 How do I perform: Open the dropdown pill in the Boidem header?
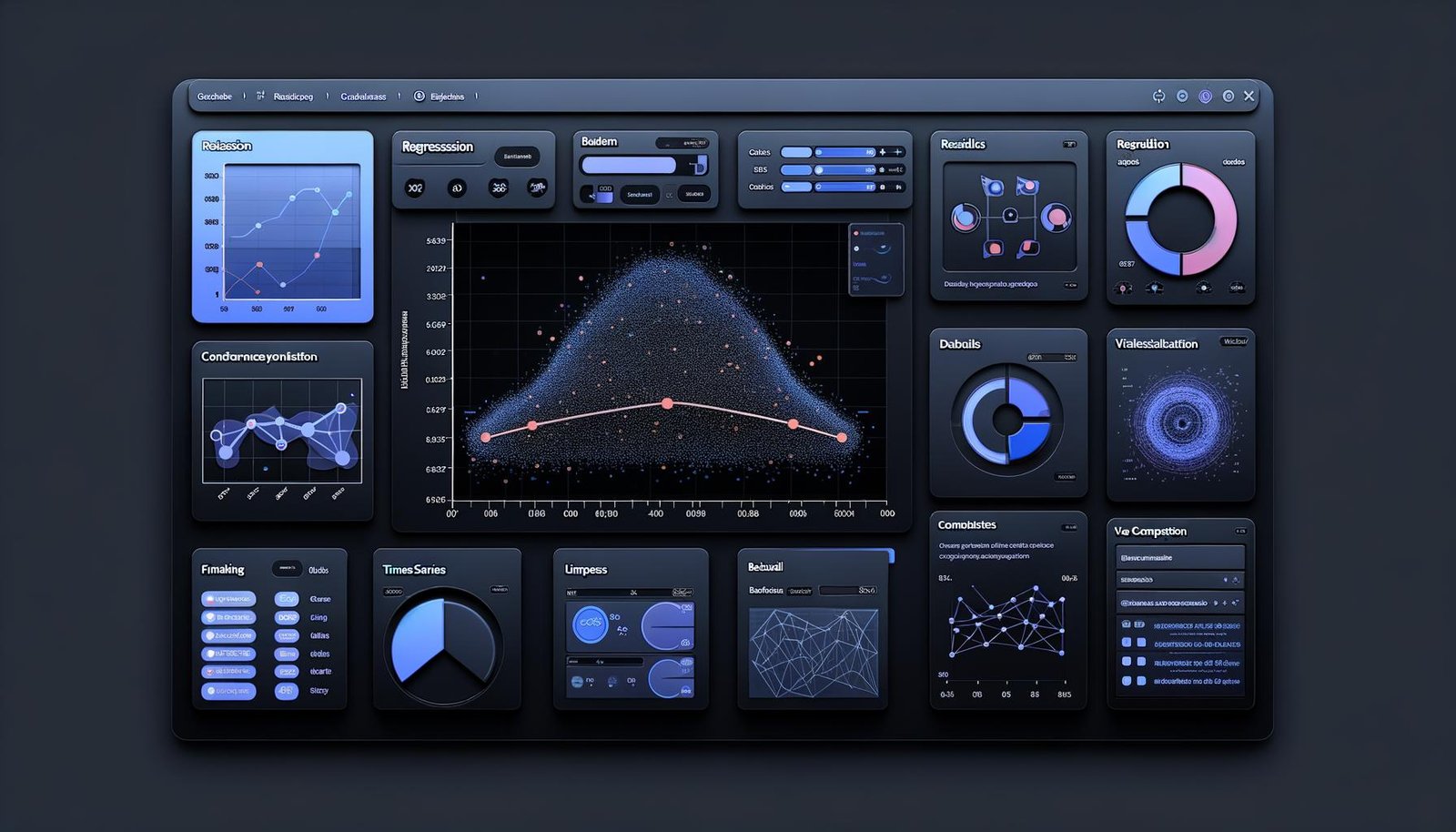click(x=682, y=143)
